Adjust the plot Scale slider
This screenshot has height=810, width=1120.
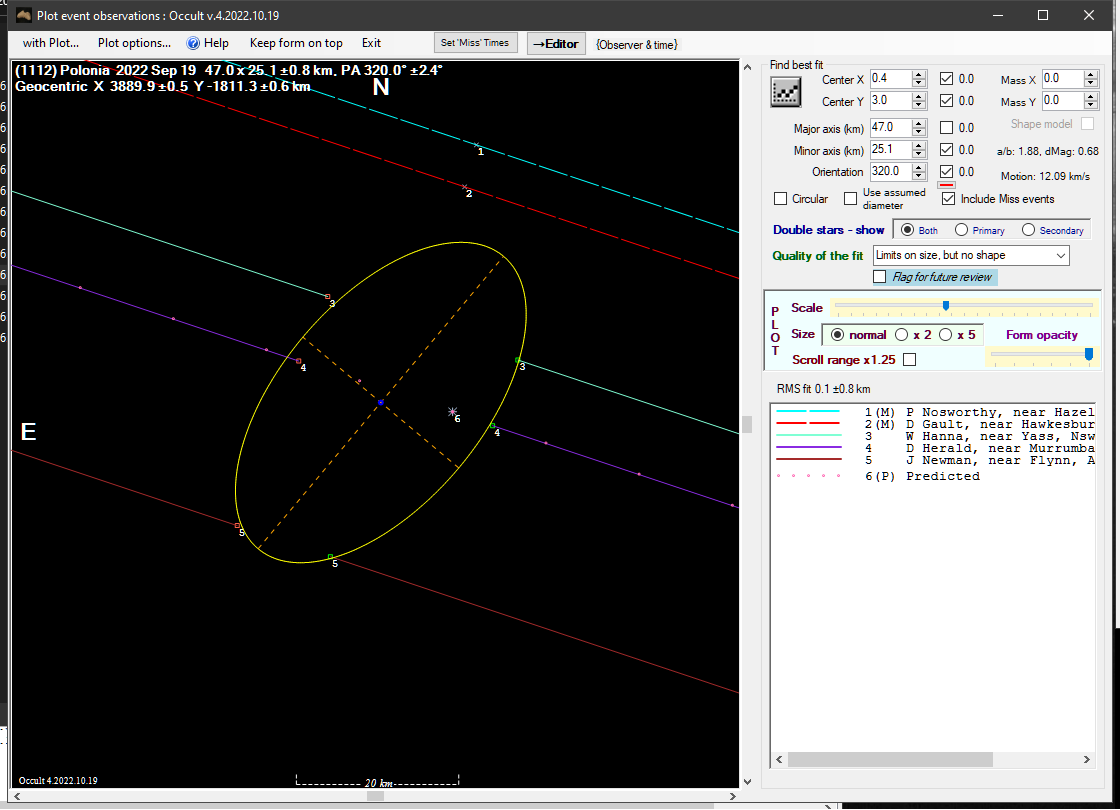[x=946, y=306]
